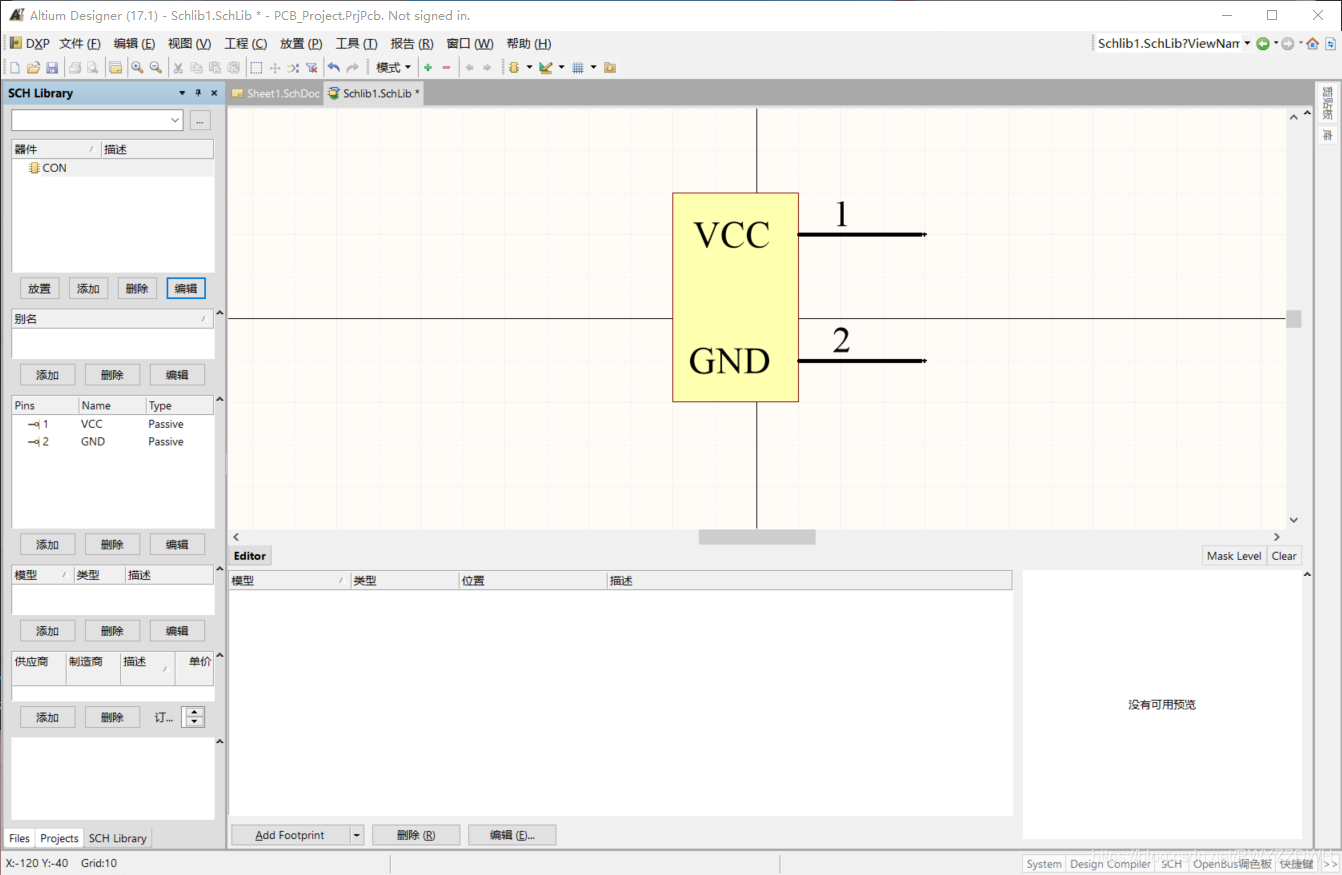This screenshot has width=1342, height=875.
Task: Click the Undo arrow icon
Action: tap(334, 68)
